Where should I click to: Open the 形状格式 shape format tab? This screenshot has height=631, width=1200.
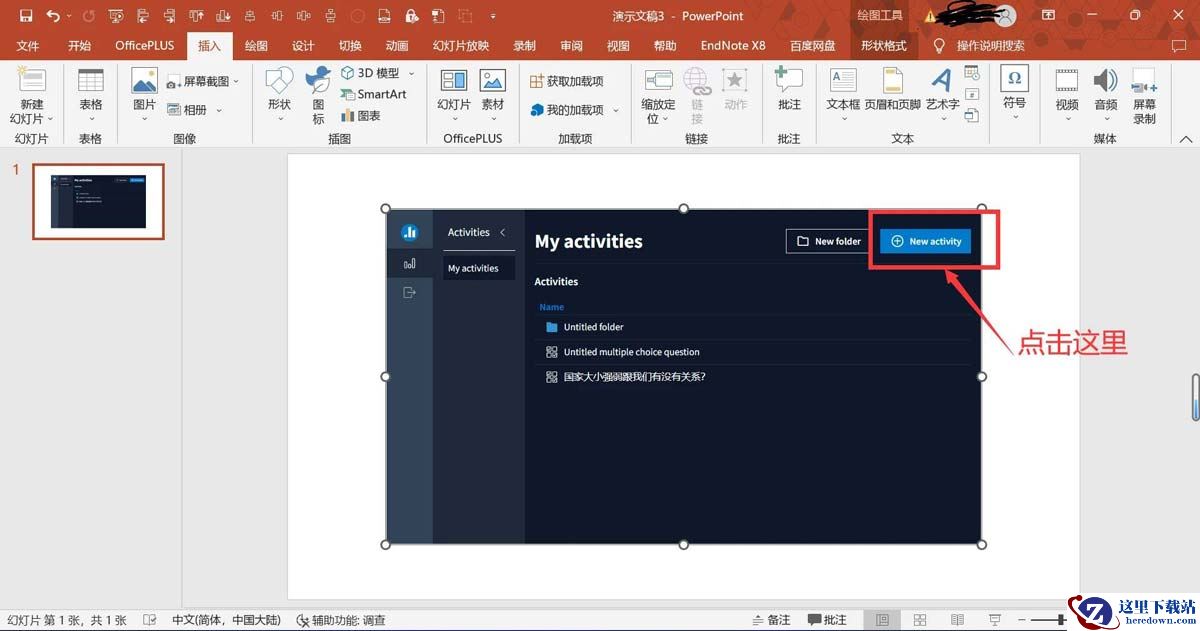(884, 46)
